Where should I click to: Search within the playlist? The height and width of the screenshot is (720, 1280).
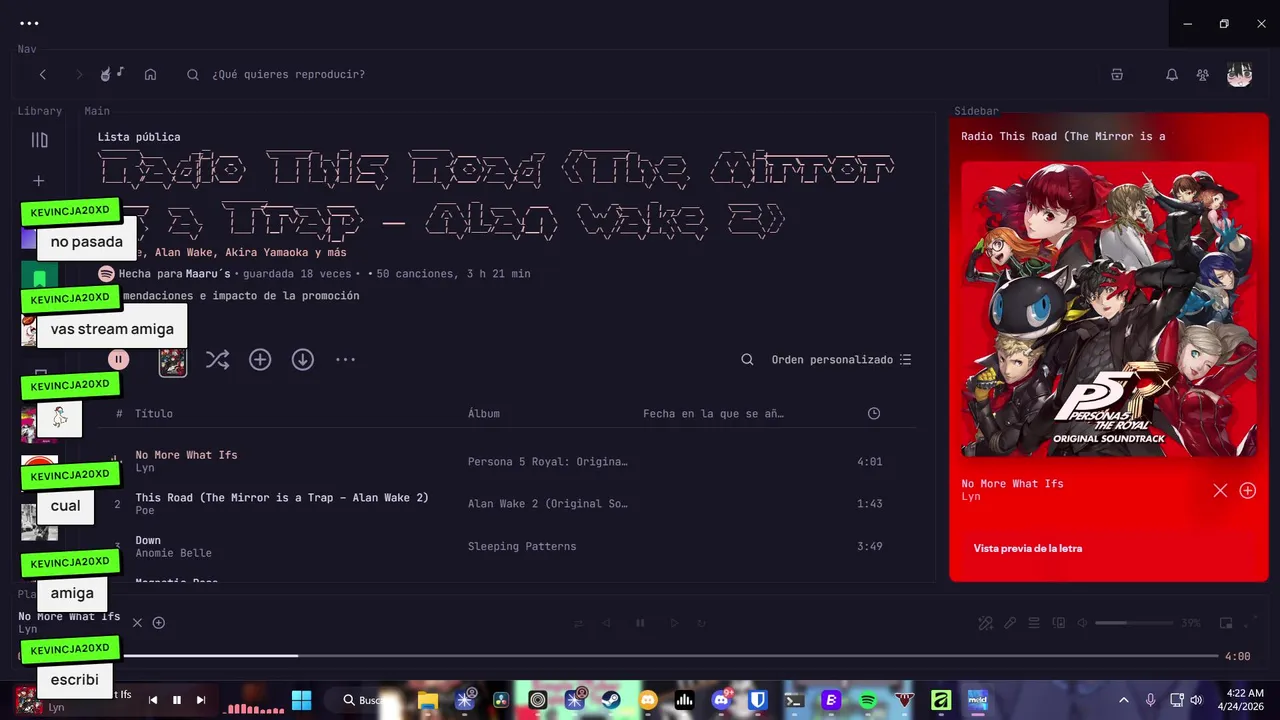pyautogui.click(x=747, y=360)
